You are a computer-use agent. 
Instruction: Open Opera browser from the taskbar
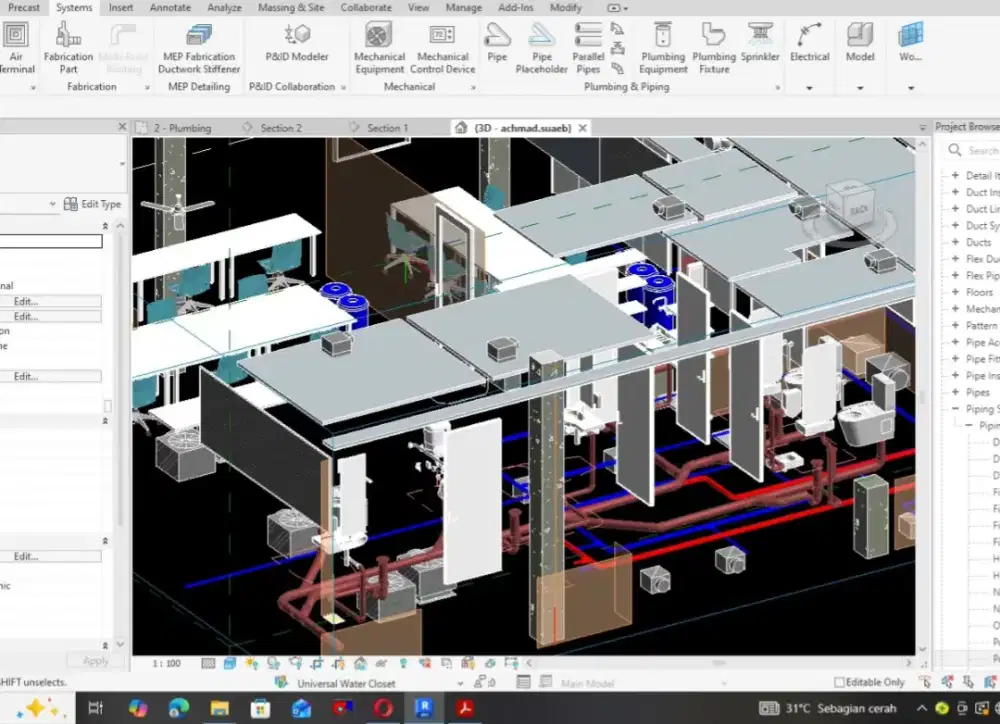pyautogui.click(x=383, y=708)
